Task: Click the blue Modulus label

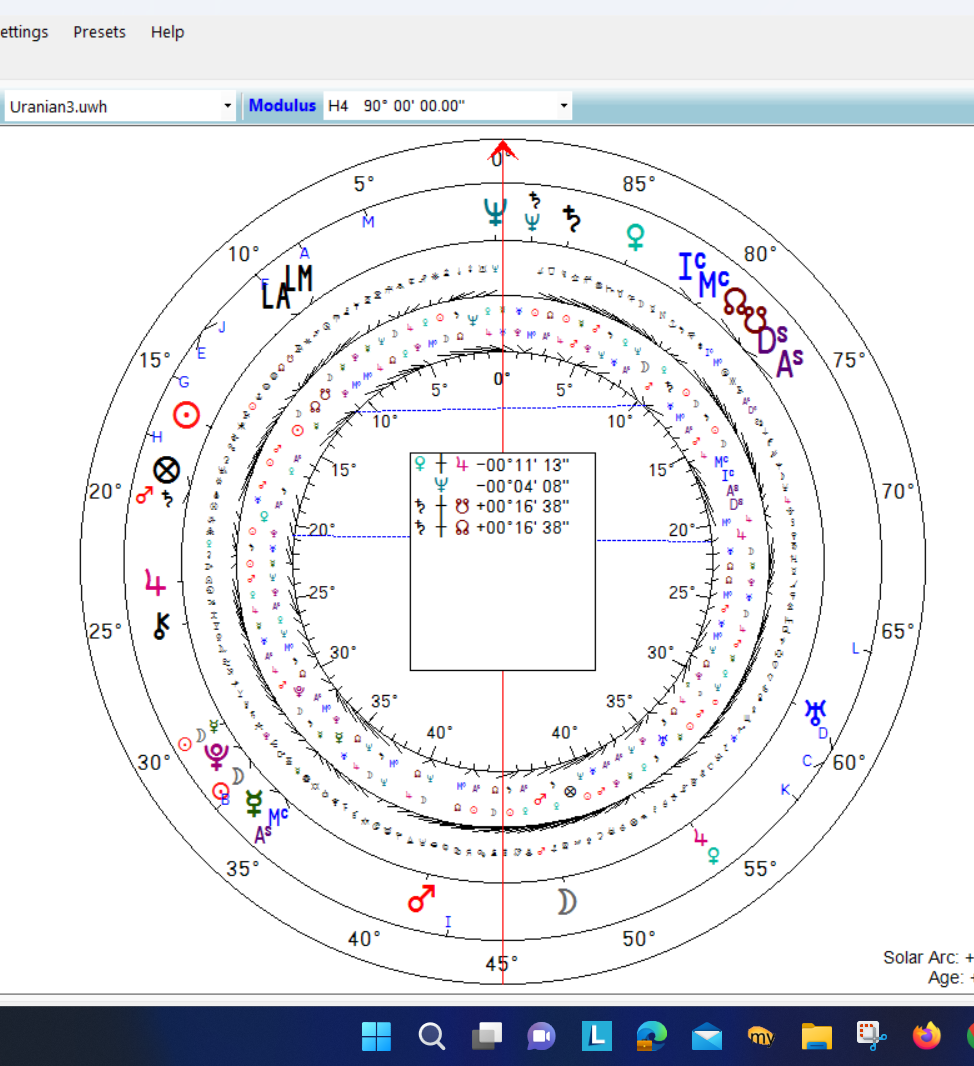Action: click(x=282, y=106)
